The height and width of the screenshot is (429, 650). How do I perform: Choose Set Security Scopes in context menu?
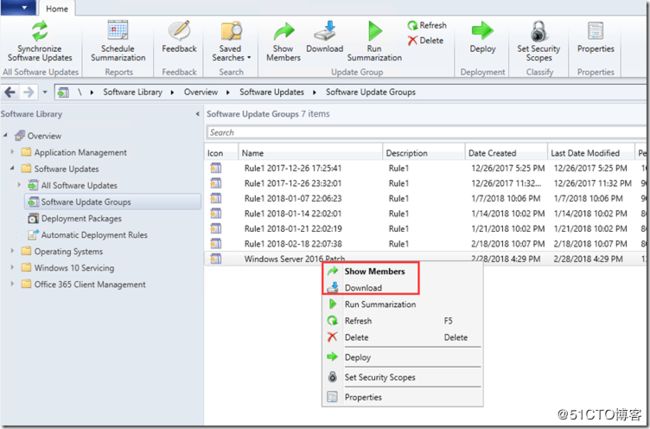[402, 377]
